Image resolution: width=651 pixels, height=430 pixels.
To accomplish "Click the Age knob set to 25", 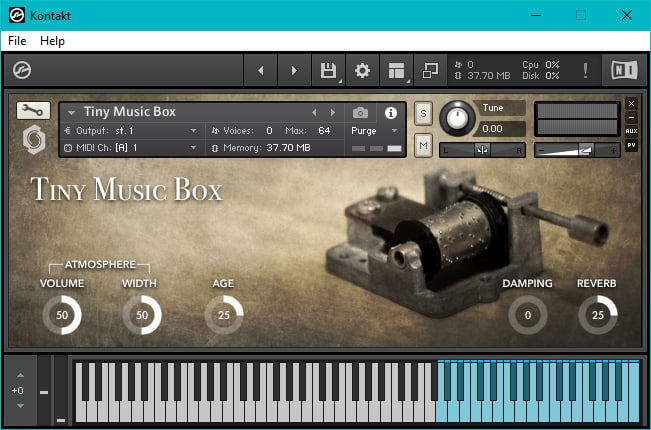I will tap(224, 315).
